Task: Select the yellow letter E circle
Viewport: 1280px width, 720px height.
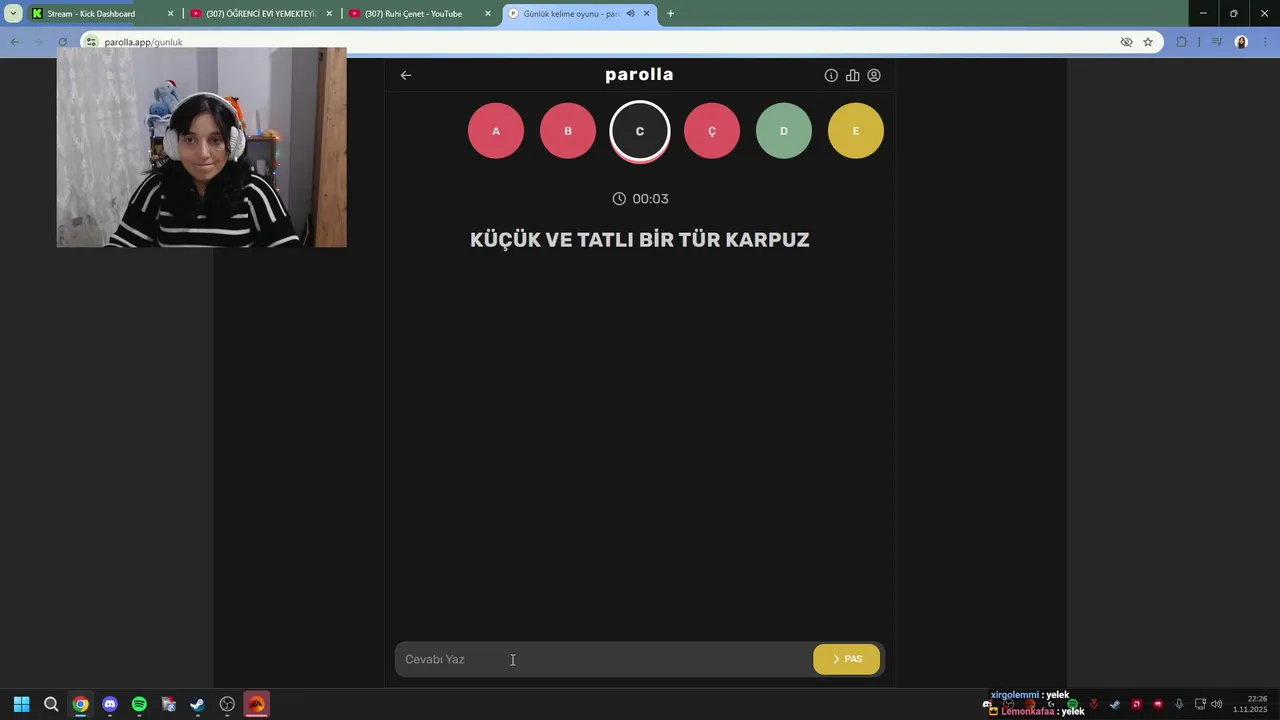Action: (x=856, y=131)
